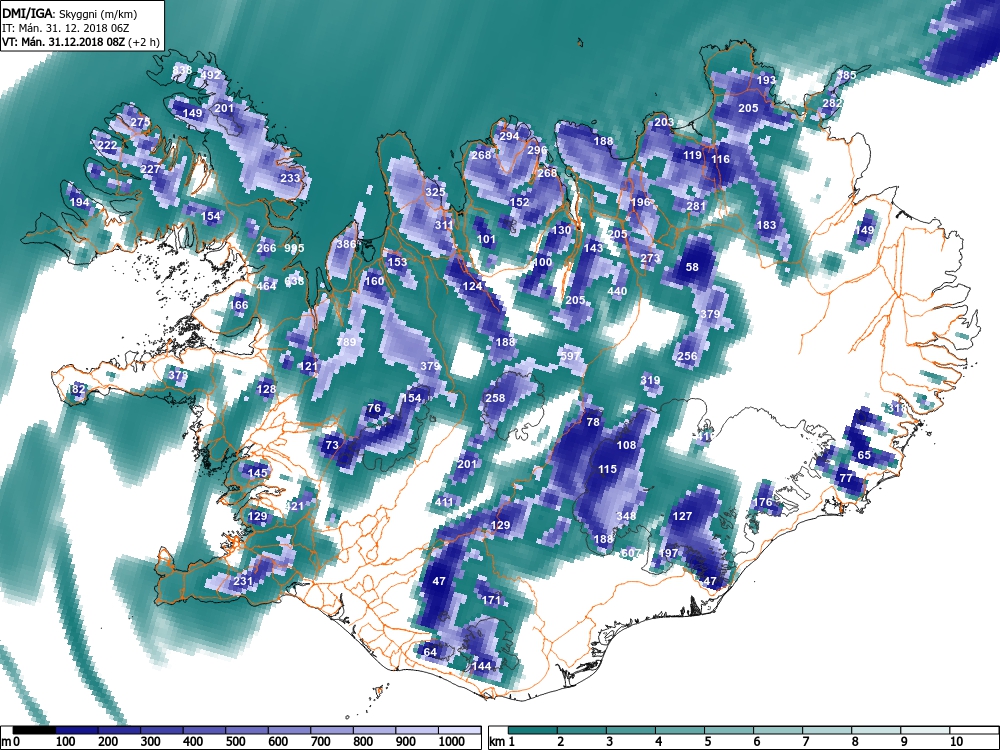
Task: Click the visibility value 124
Action: pyautogui.click(x=473, y=286)
